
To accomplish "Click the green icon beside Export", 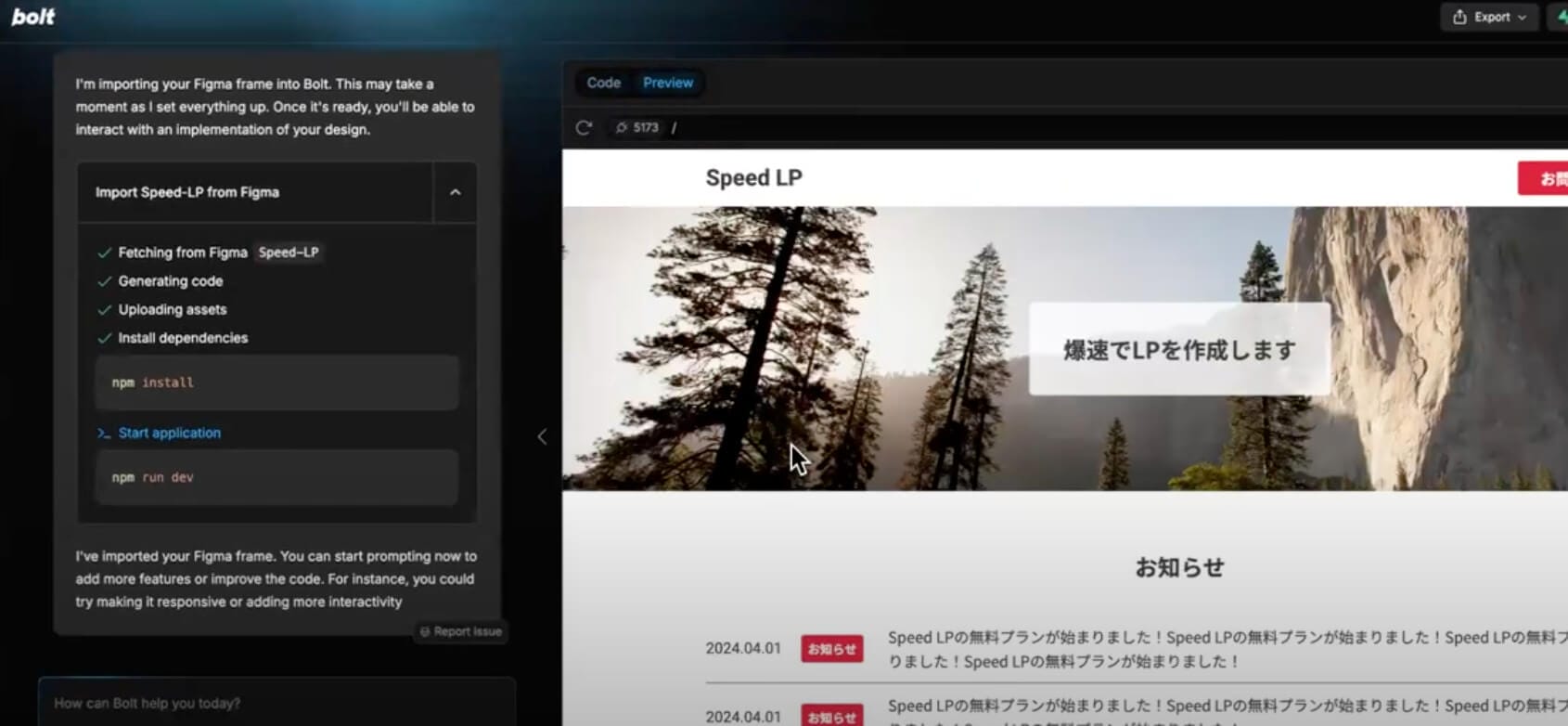I will point(1561,17).
